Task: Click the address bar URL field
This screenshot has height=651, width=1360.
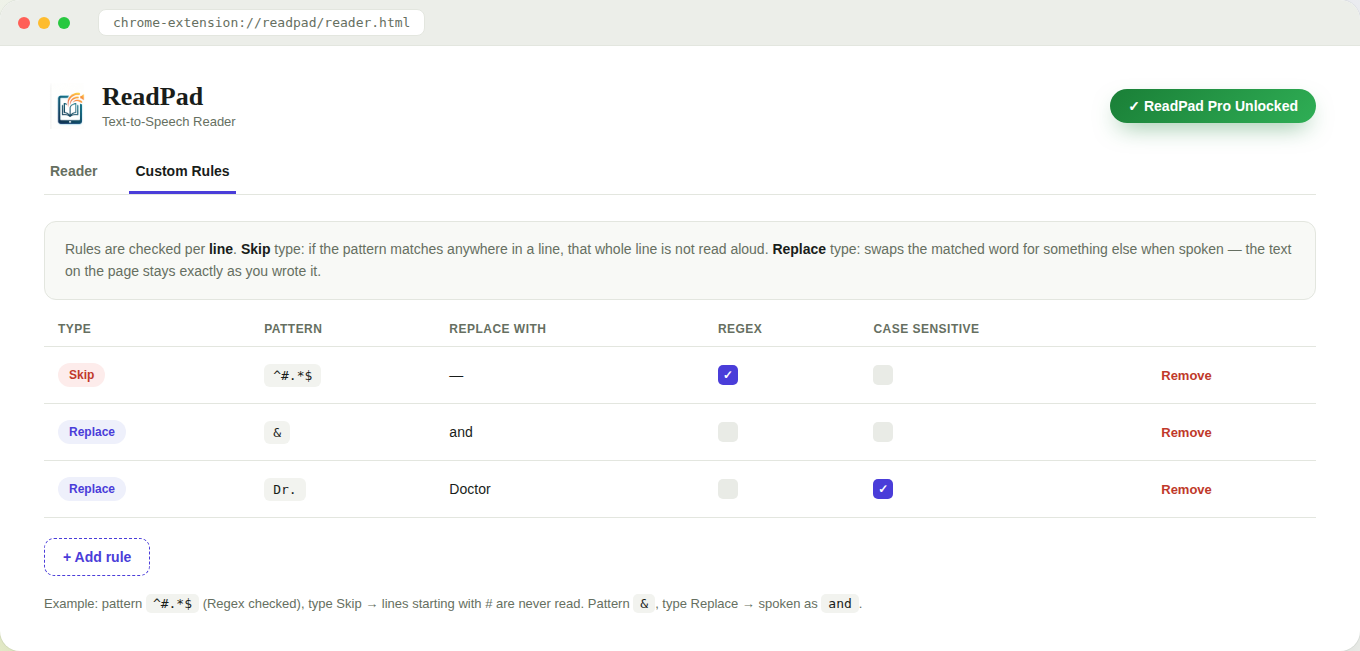Action: pyautogui.click(x=261, y=22)
